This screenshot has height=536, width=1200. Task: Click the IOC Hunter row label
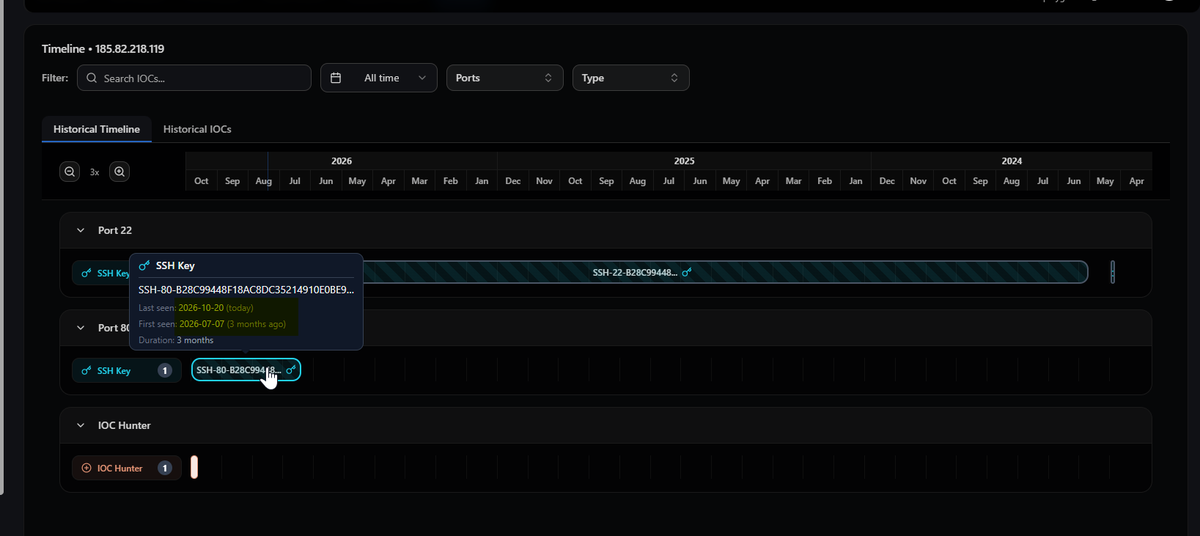click(127, 468)
